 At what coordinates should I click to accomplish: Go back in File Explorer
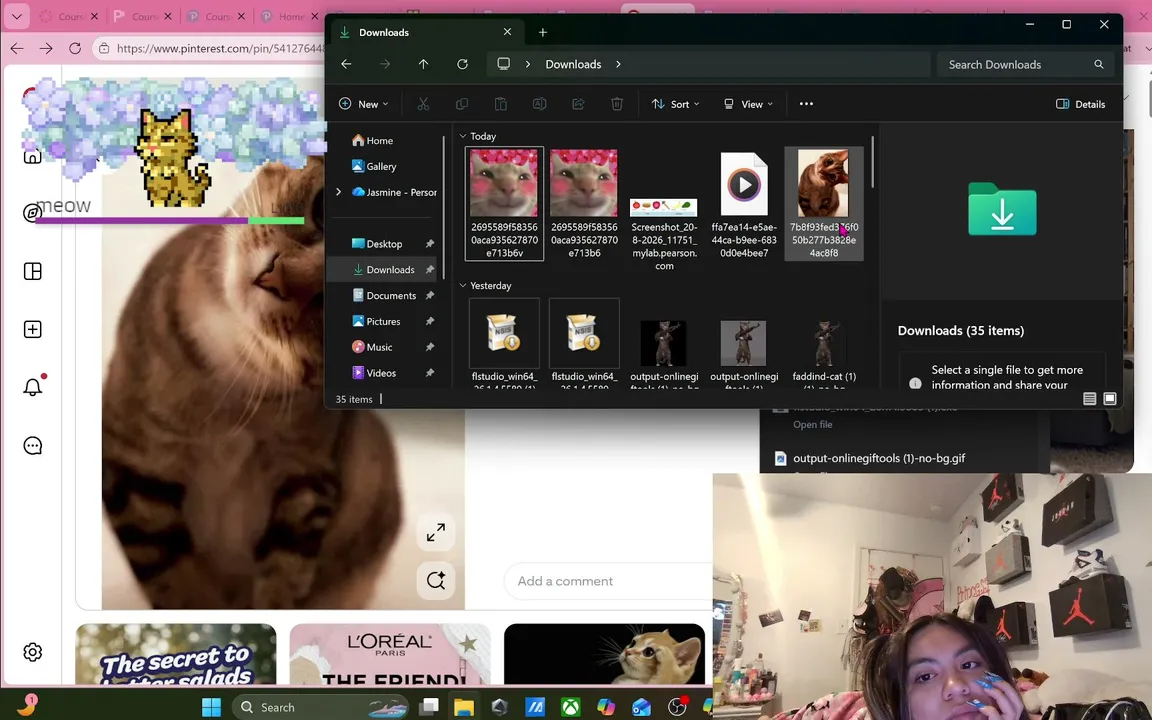[346, 64]
